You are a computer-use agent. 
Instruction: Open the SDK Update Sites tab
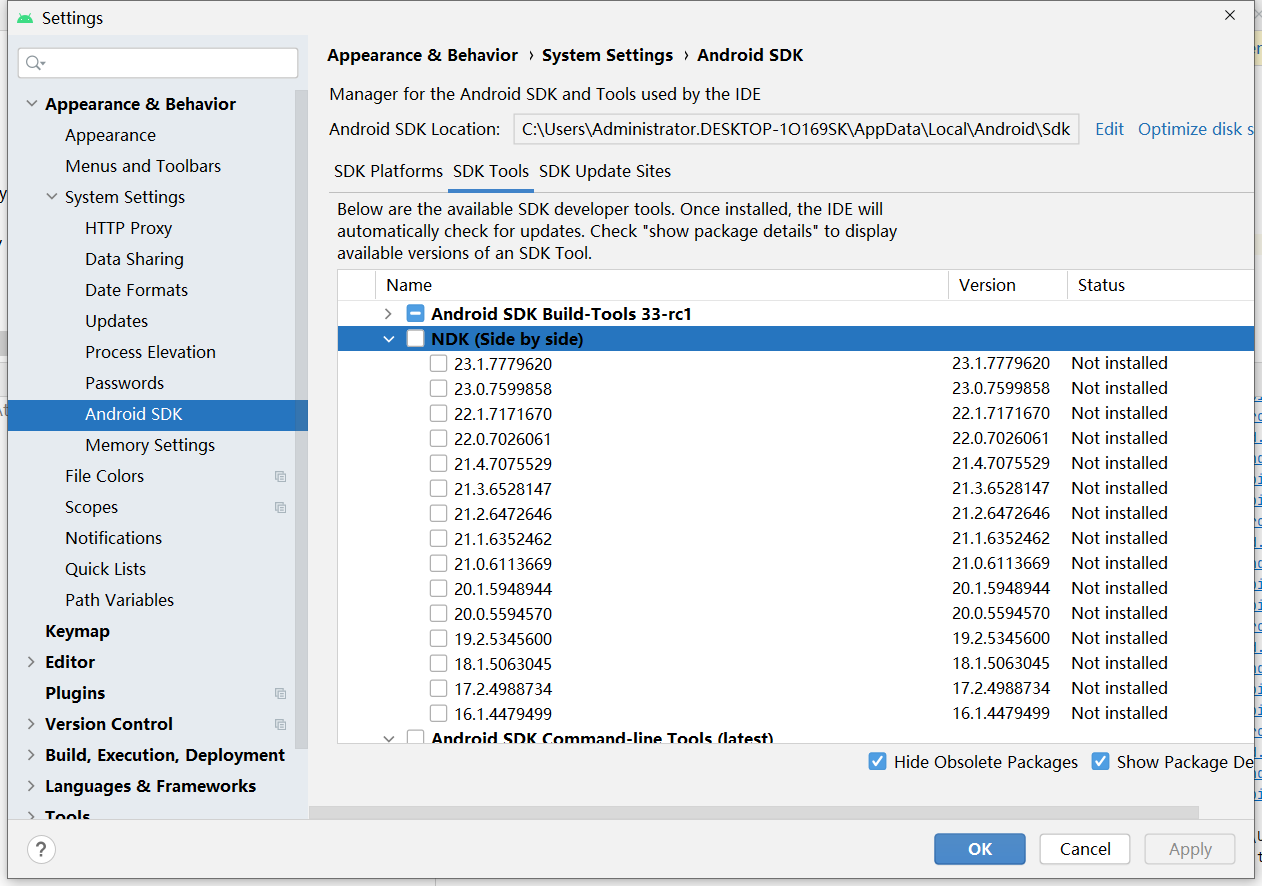605,171
